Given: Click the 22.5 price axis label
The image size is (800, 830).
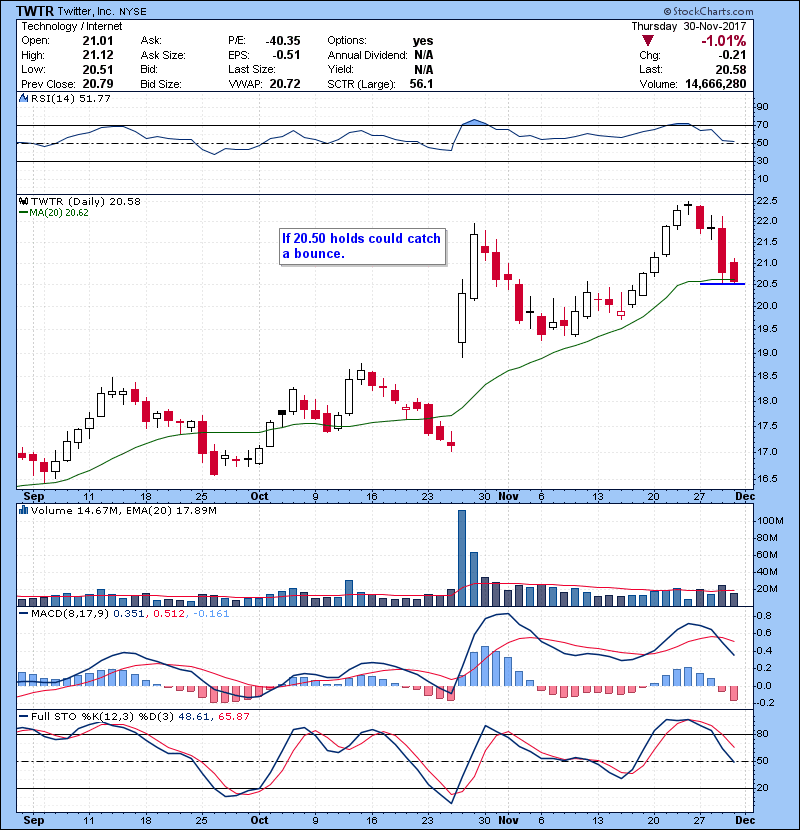Looking at the screenshot, I should [x=767, y=201].
